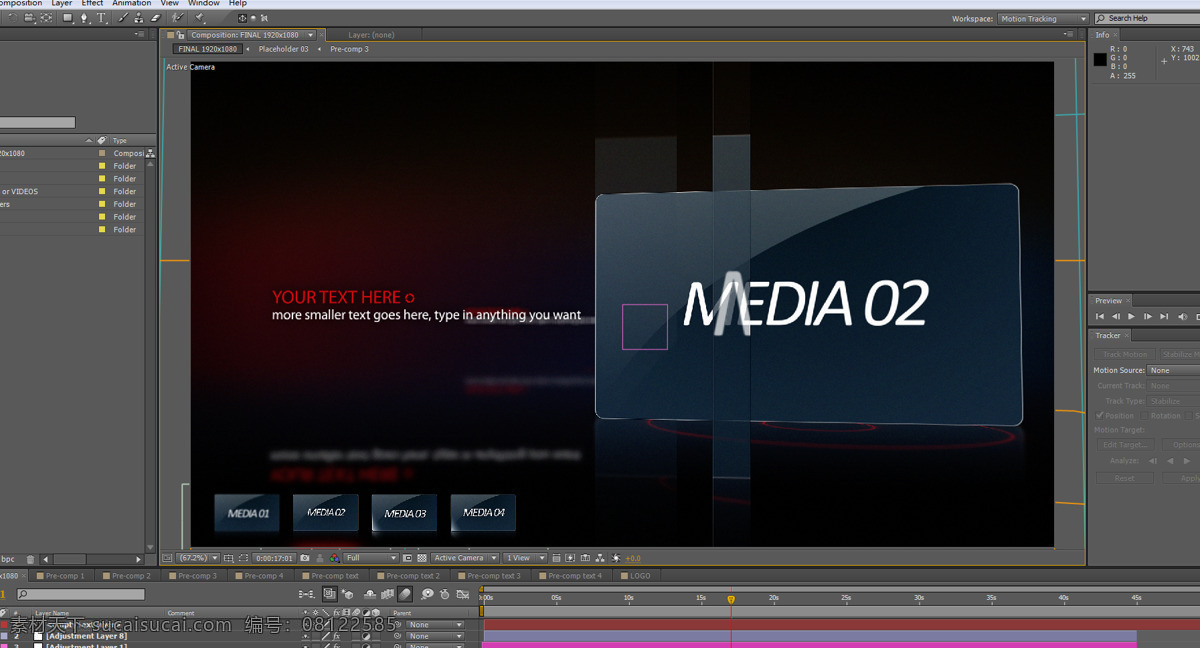Click the Draft 3D icon in timeline

point(347,594)
